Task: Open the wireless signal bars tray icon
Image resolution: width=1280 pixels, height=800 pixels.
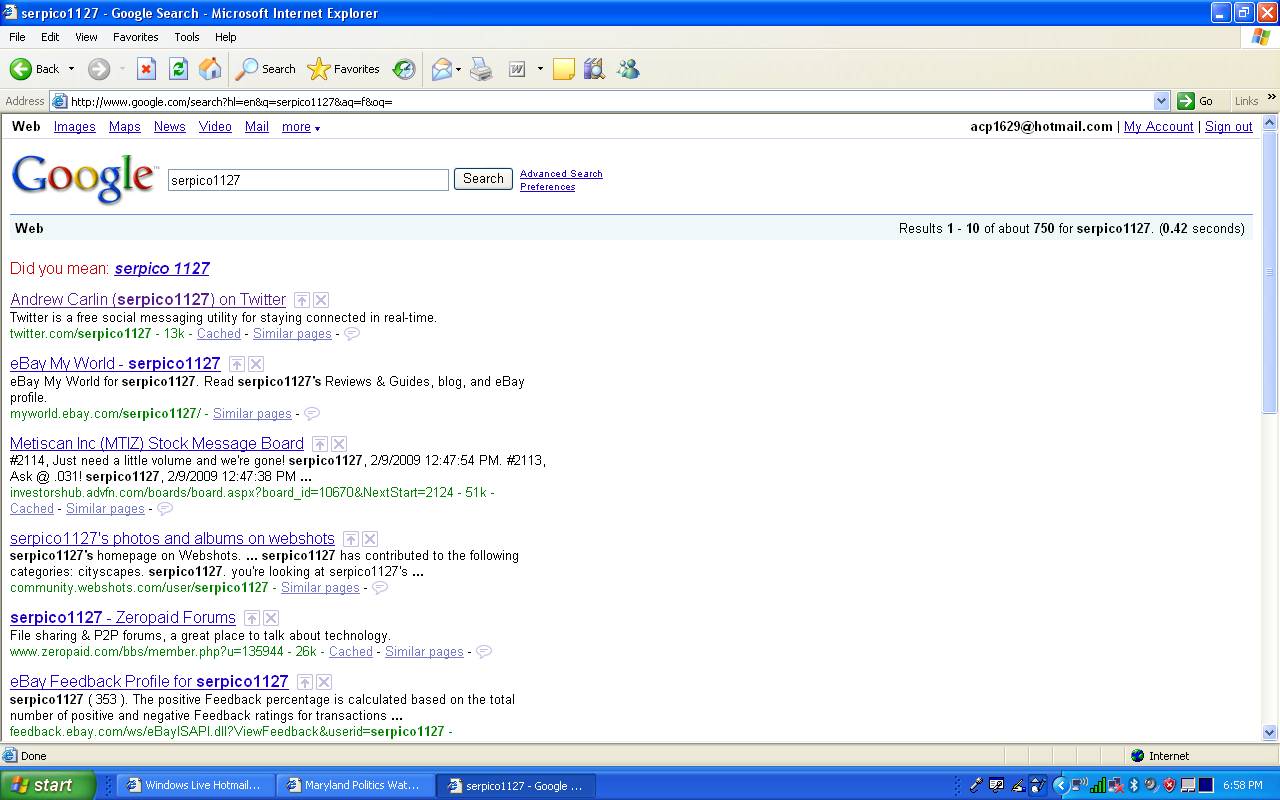Action: pos(1099,785)
